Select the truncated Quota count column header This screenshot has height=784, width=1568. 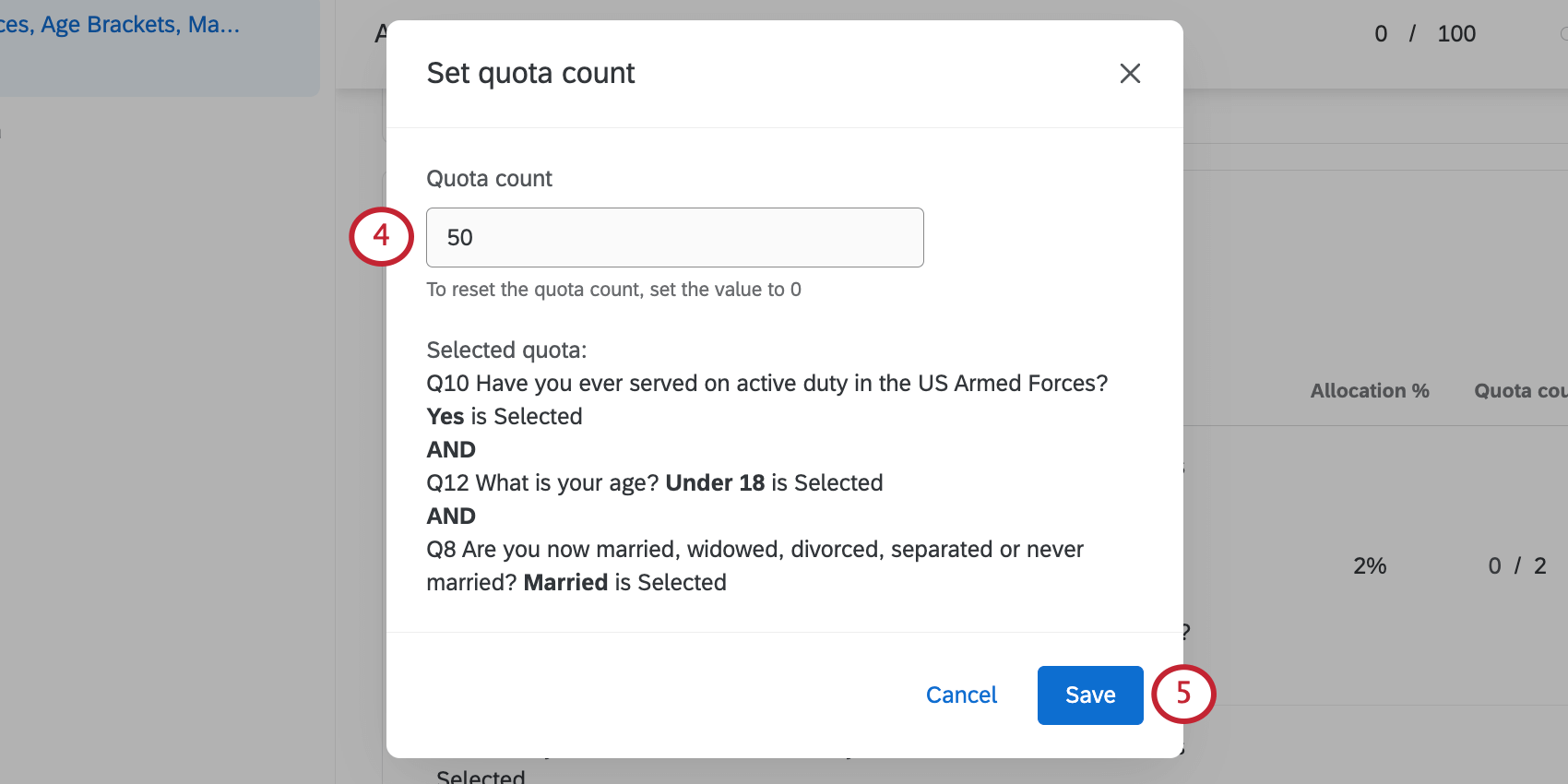pos(1519,391)
